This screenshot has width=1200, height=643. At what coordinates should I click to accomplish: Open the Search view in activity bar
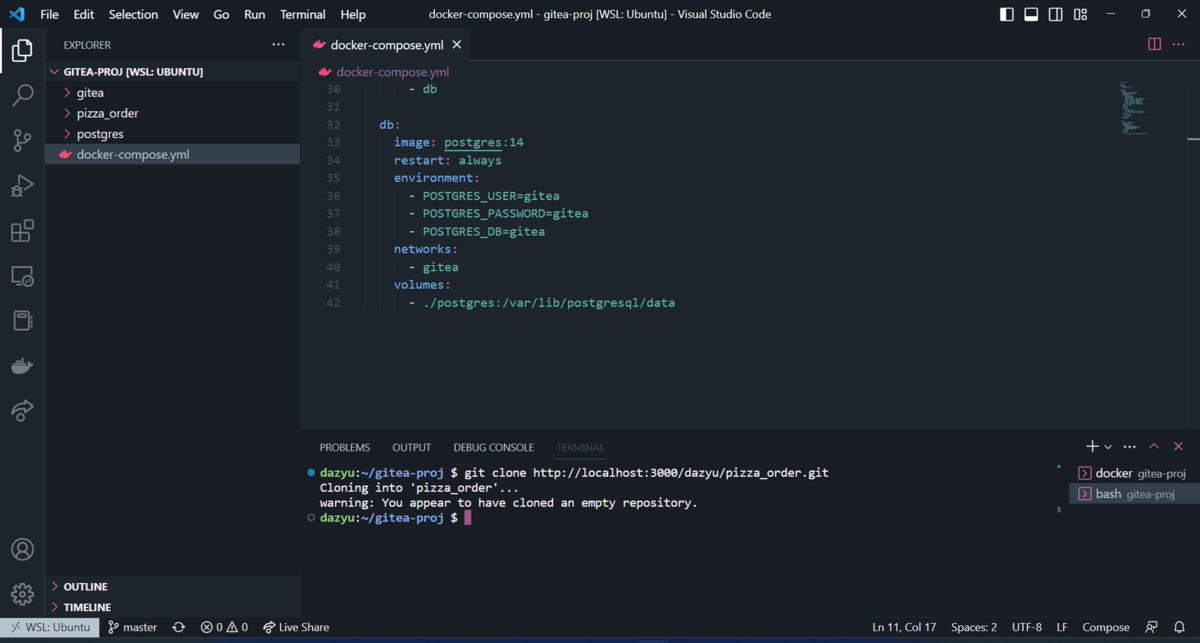point(22,96)
